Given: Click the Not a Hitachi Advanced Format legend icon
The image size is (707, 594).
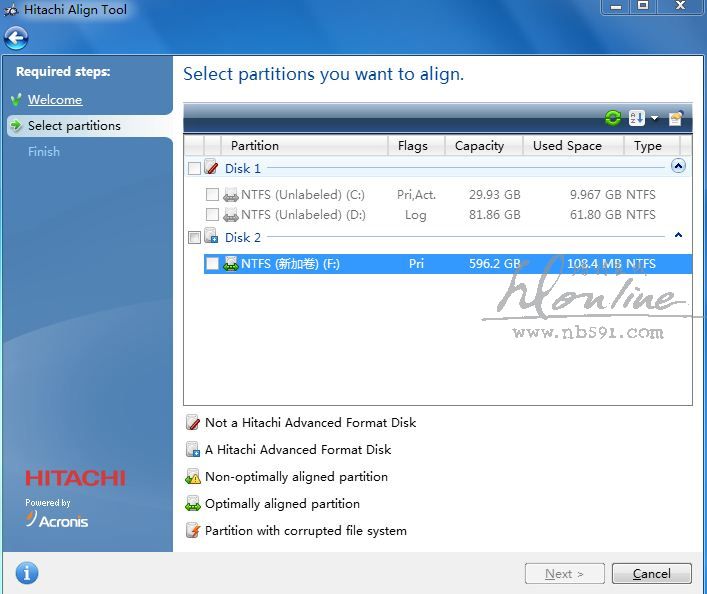Looking at the screenshot, I should [x=193, y=423].
